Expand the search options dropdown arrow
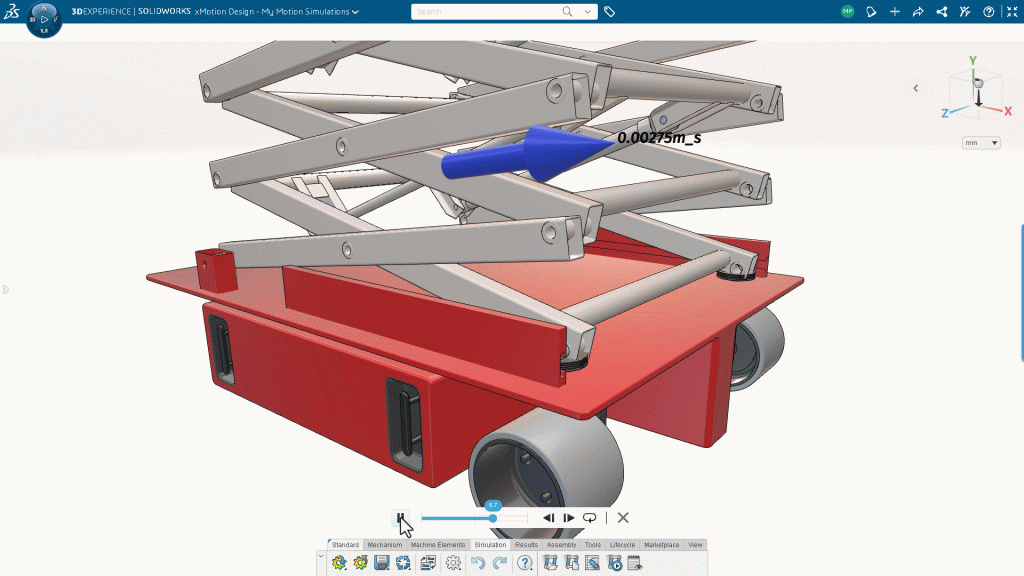Viewport: 1024px width, 576px height. (x=588, y=12)
